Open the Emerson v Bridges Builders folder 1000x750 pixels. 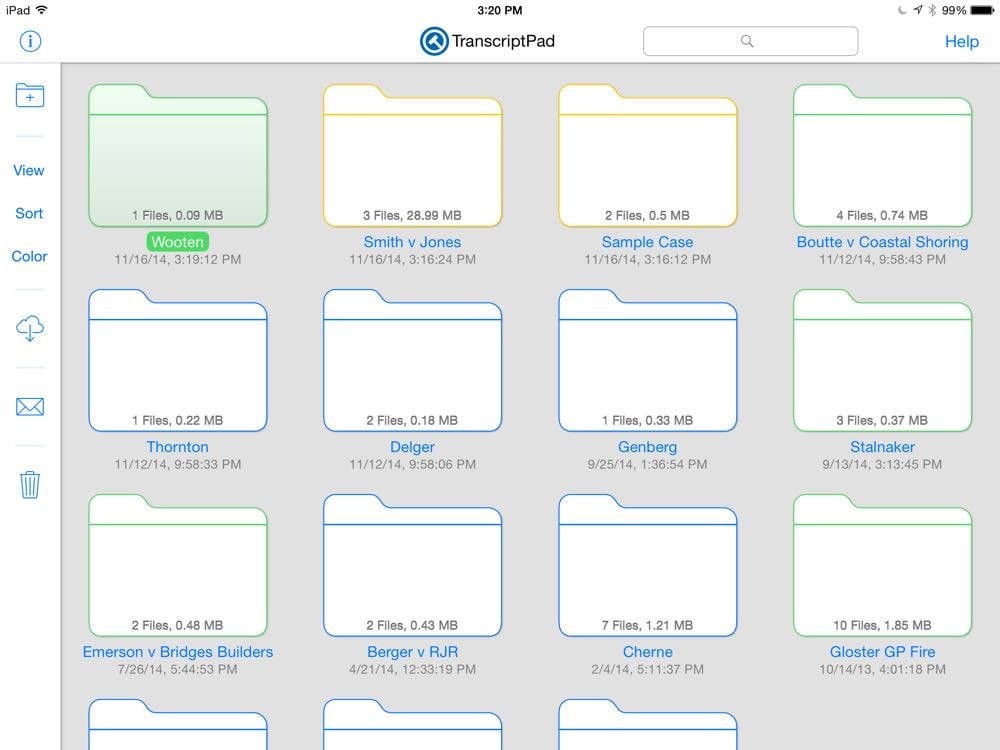point(178,565)
